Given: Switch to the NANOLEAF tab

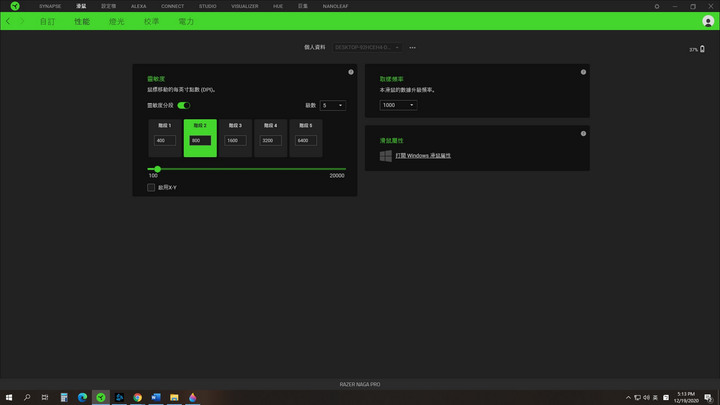Looking at the screenshot, I should pos(335,6).
